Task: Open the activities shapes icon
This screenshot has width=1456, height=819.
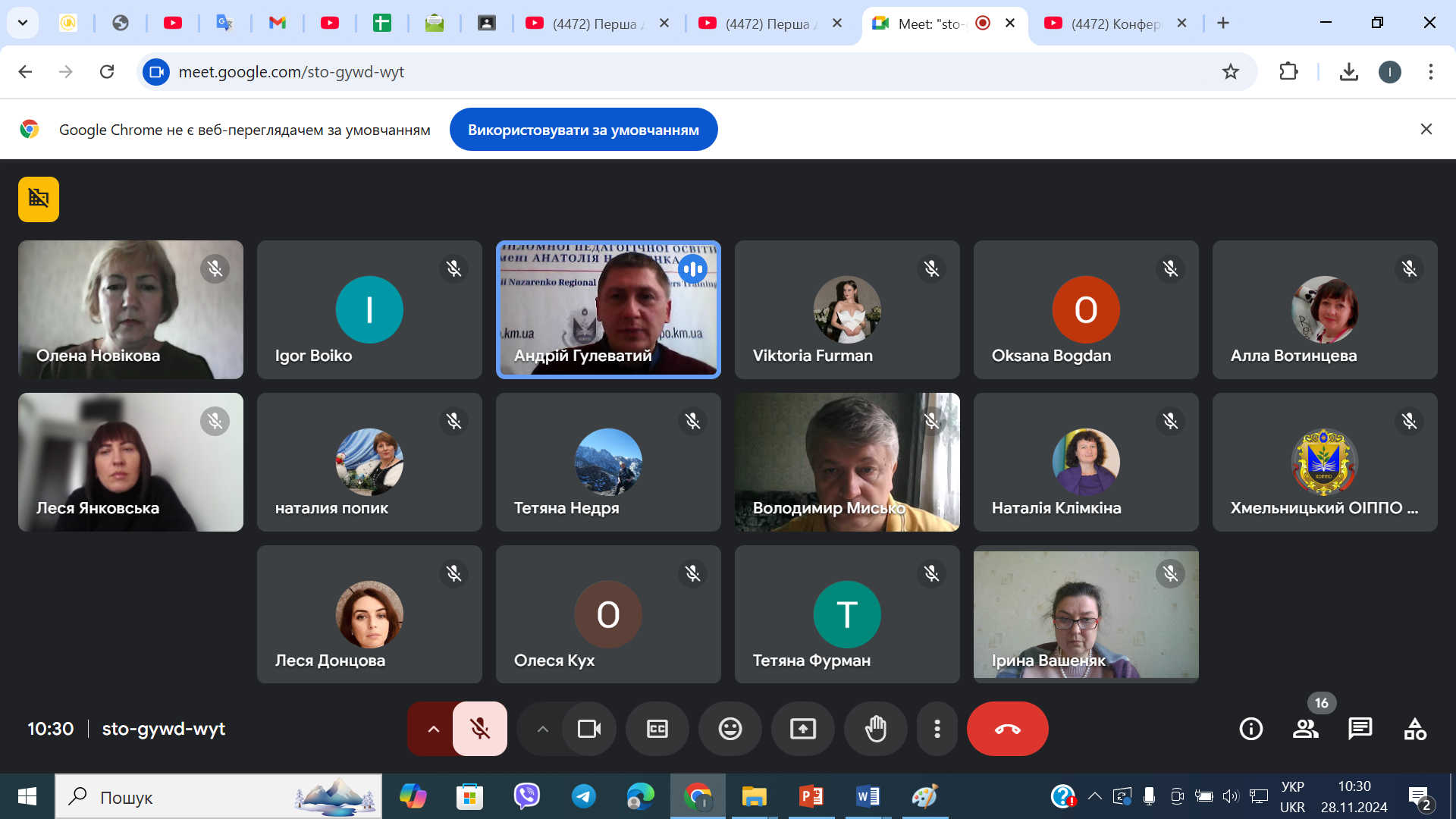Action: point(1414,729)
